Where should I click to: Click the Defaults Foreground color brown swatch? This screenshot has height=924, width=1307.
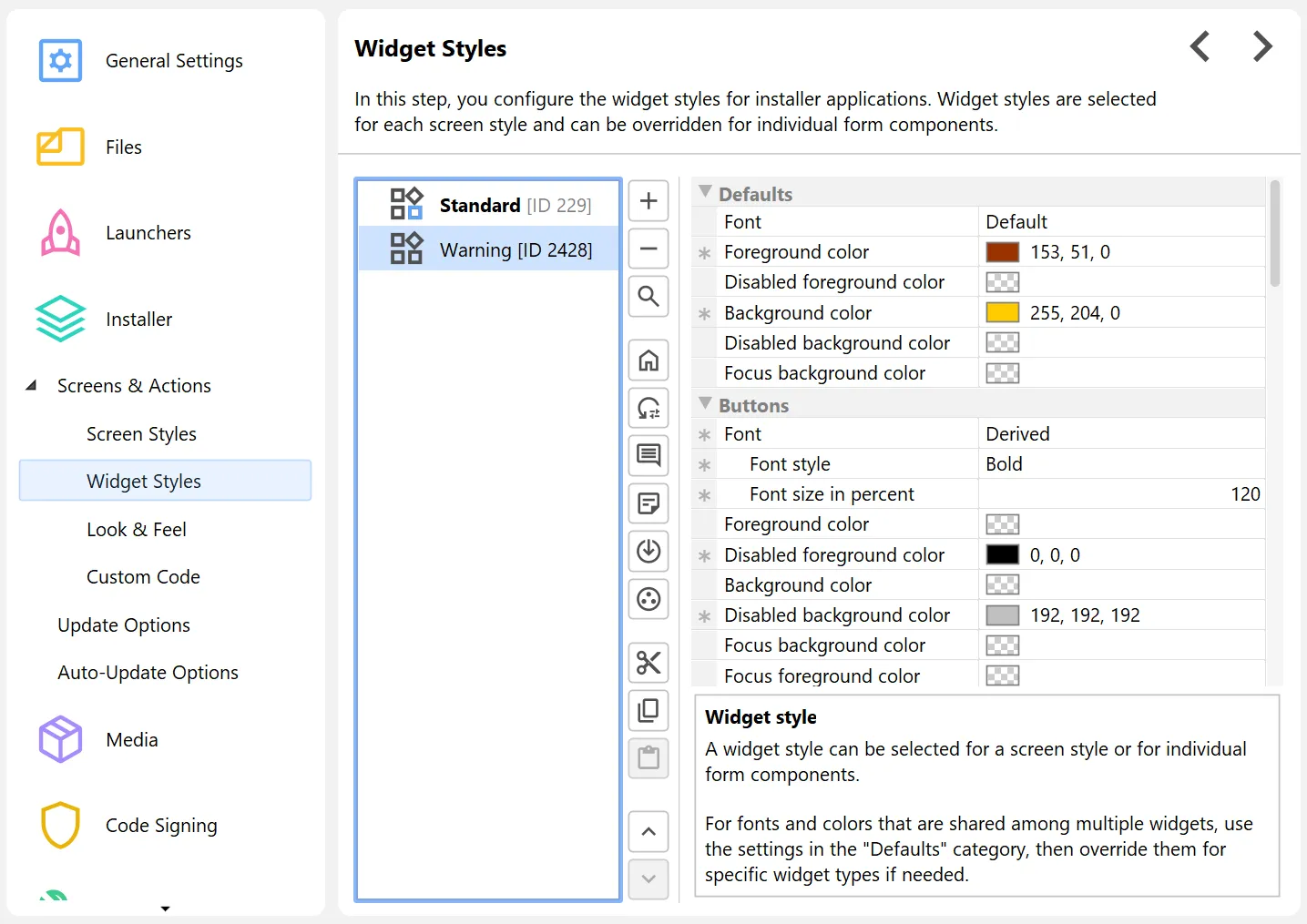point(1002,252)
